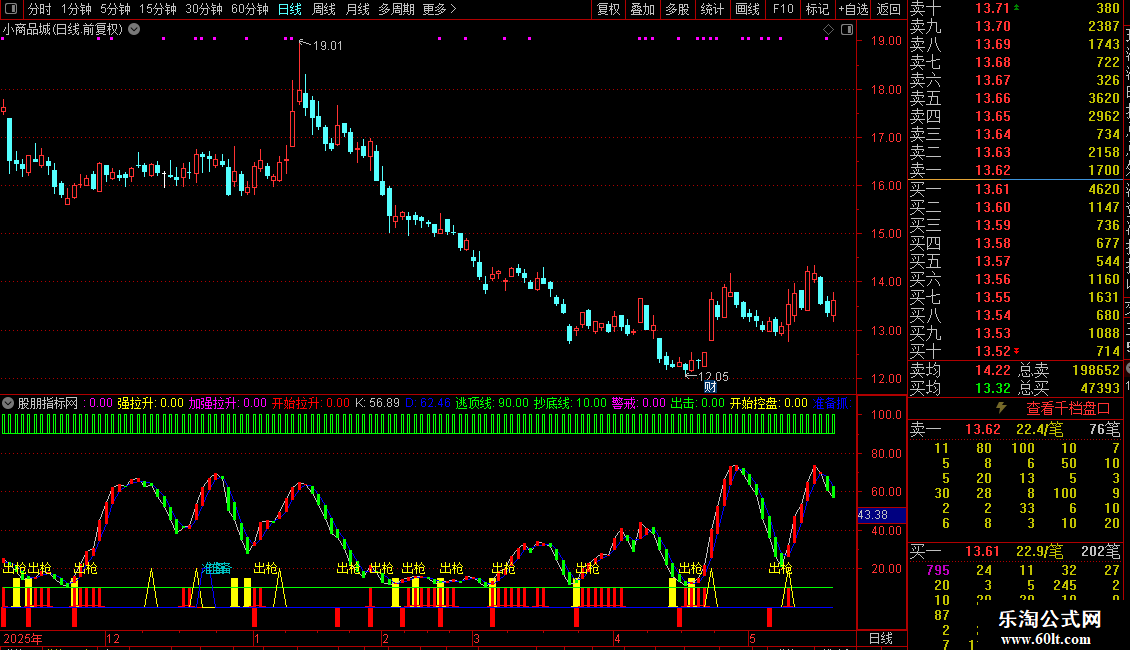Image resolution: width=1130 pixels, height=650 pixels.
Task: Click the lightning bolt icon
Action: (1001, 408)
